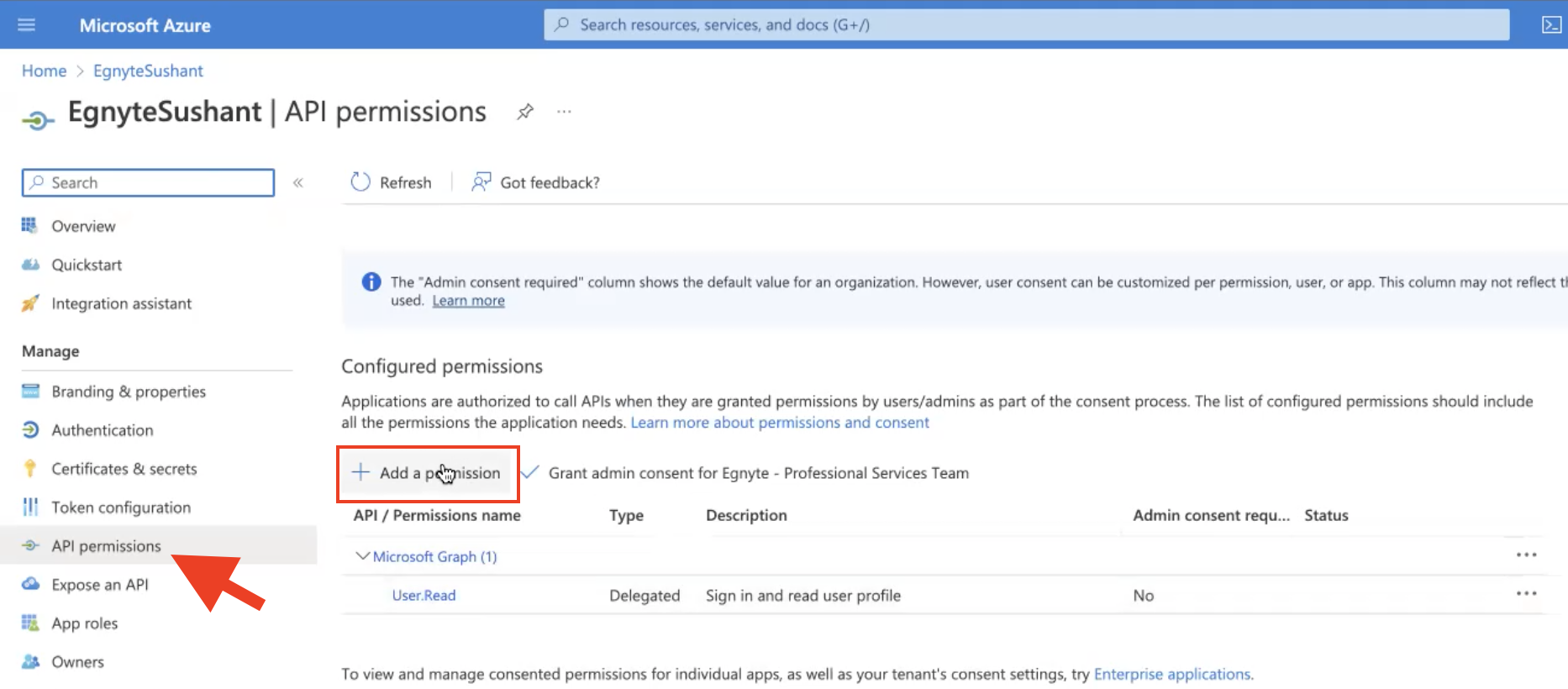Go to EgnyteSushant in the breadcrumb
This screenshot has height=689, width=1568.
148,71
